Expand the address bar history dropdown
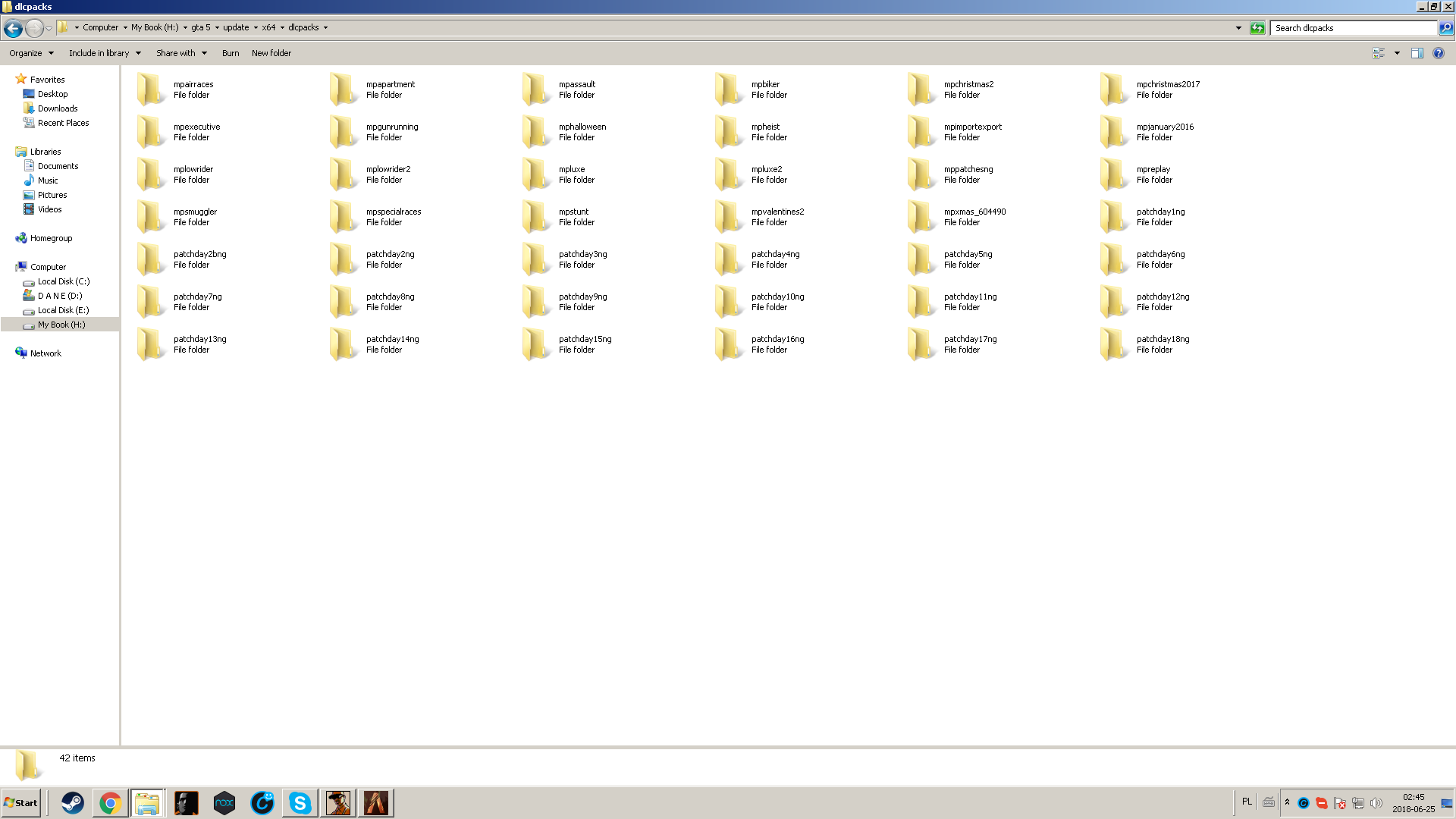Image resolution: width=1456 pixels, height=819 pixels. pos(1238,28)
